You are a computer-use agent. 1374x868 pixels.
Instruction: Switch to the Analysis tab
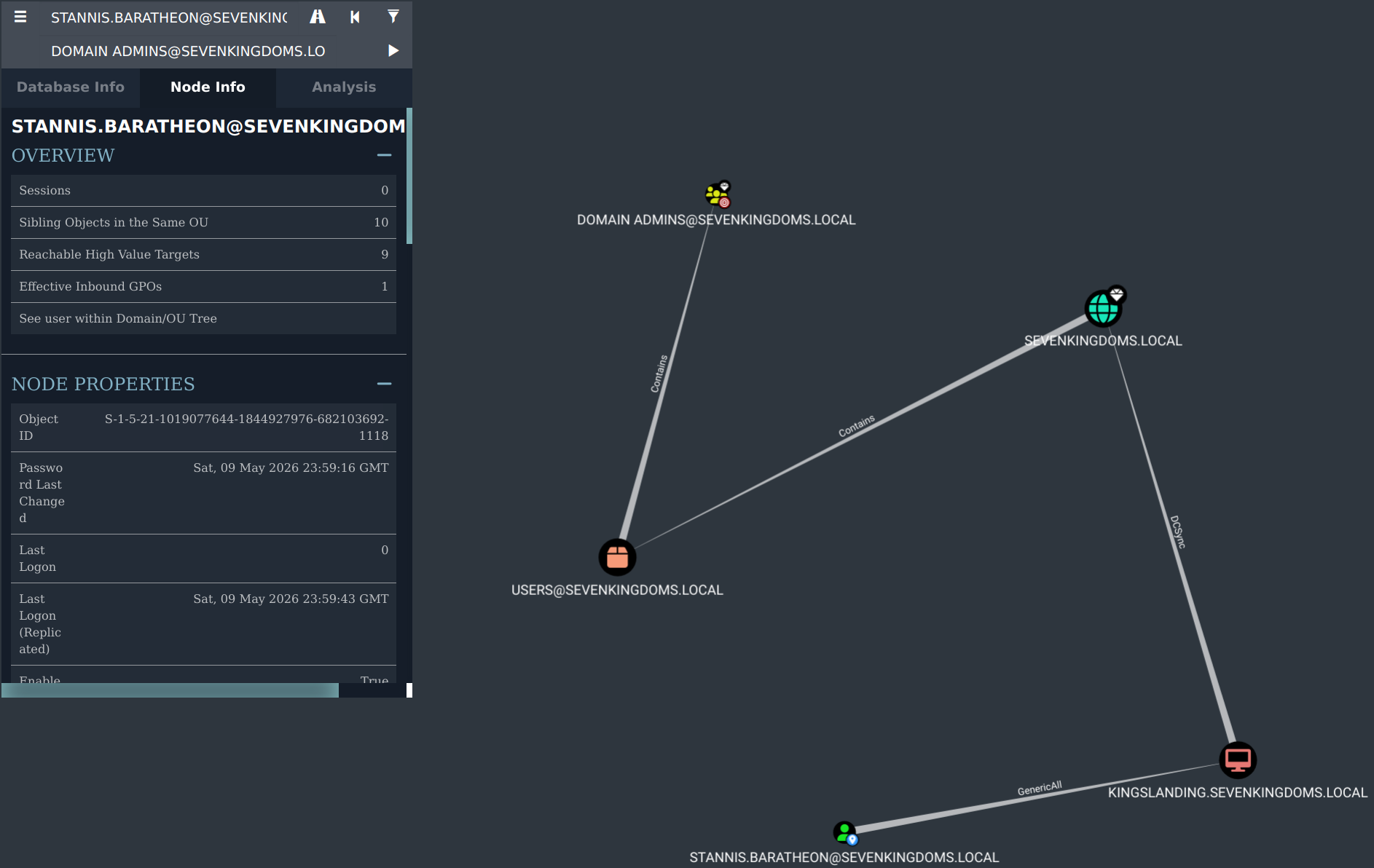(x=344, y=87)
